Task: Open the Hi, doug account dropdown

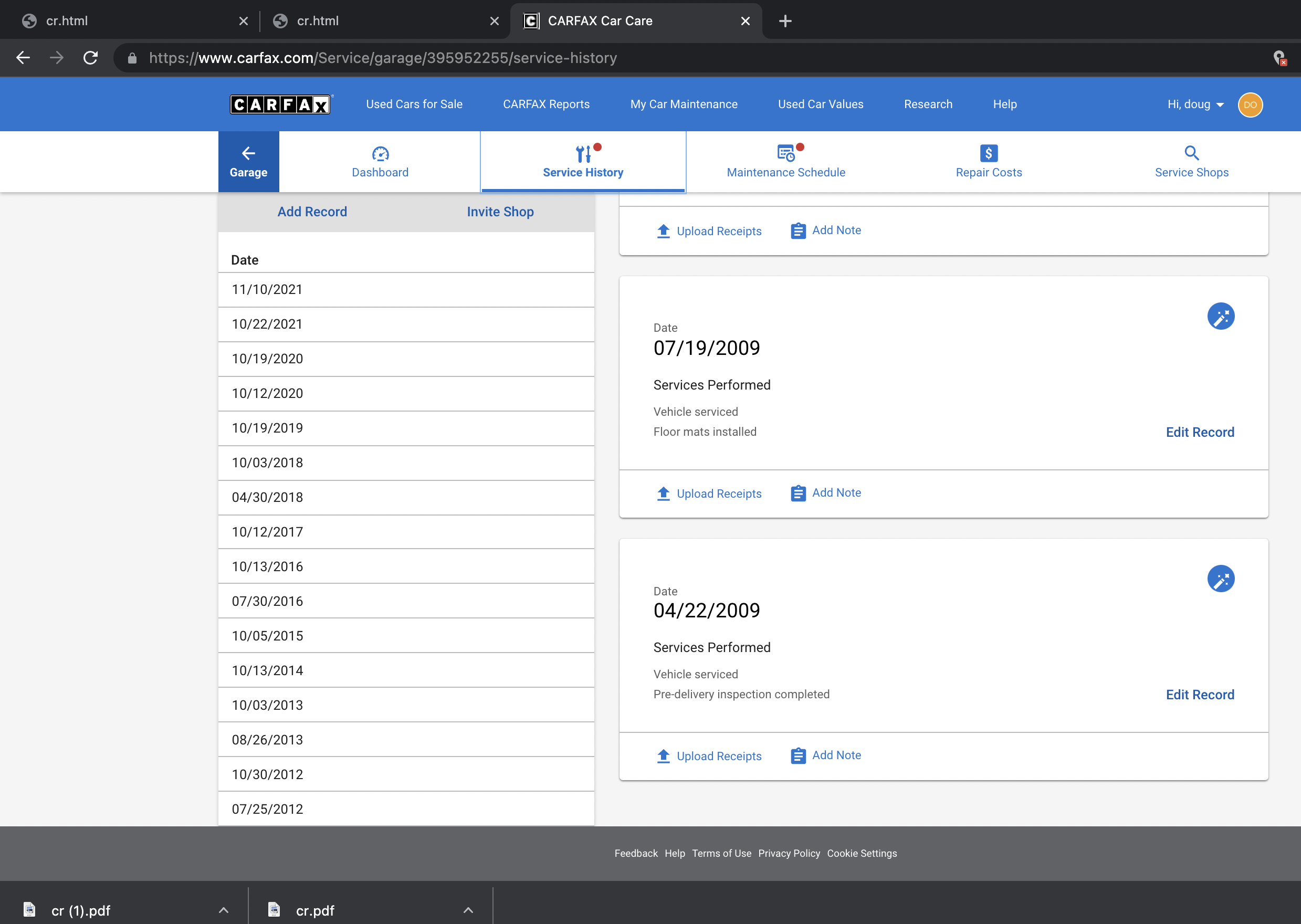Action: [x=1195, y=104]
